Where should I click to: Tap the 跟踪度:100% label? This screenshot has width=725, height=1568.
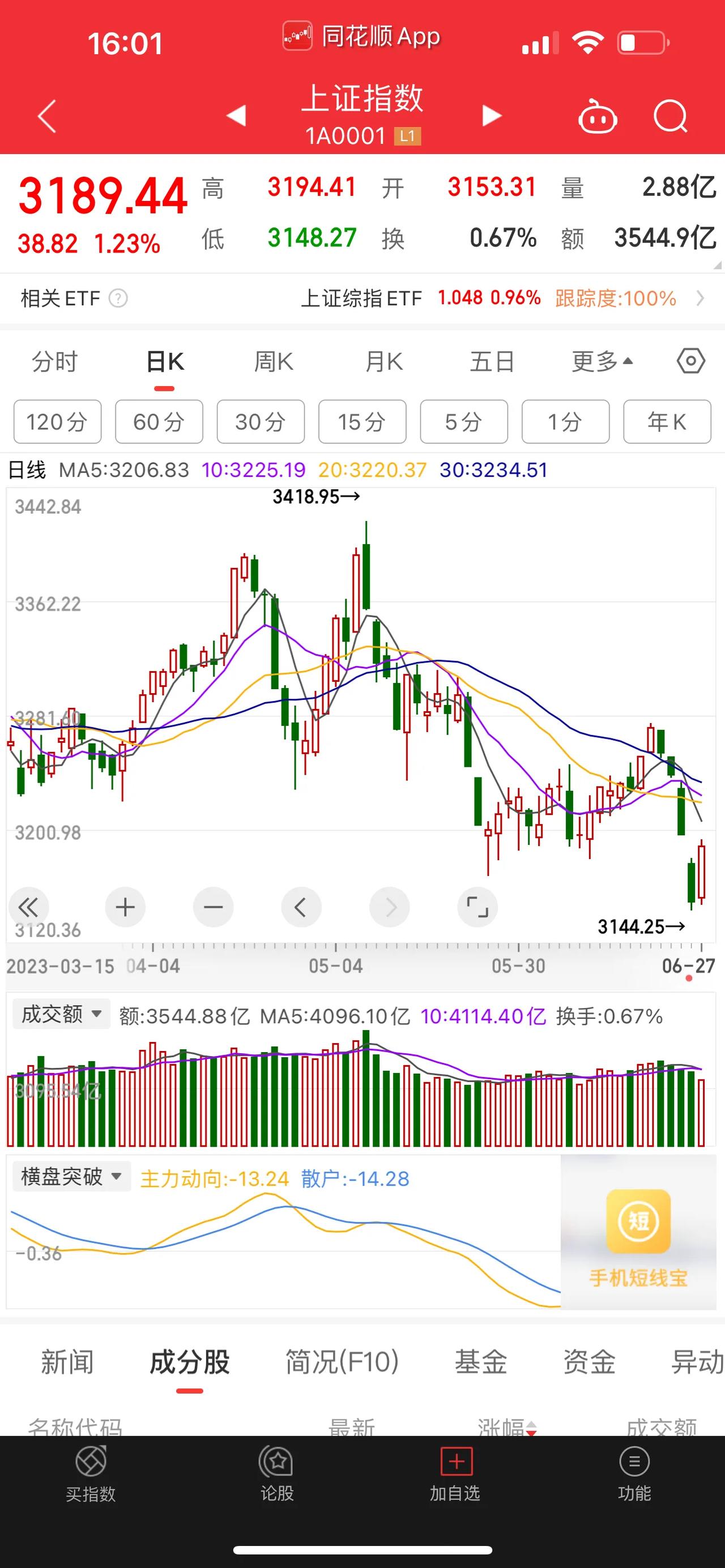pos(616,298)
